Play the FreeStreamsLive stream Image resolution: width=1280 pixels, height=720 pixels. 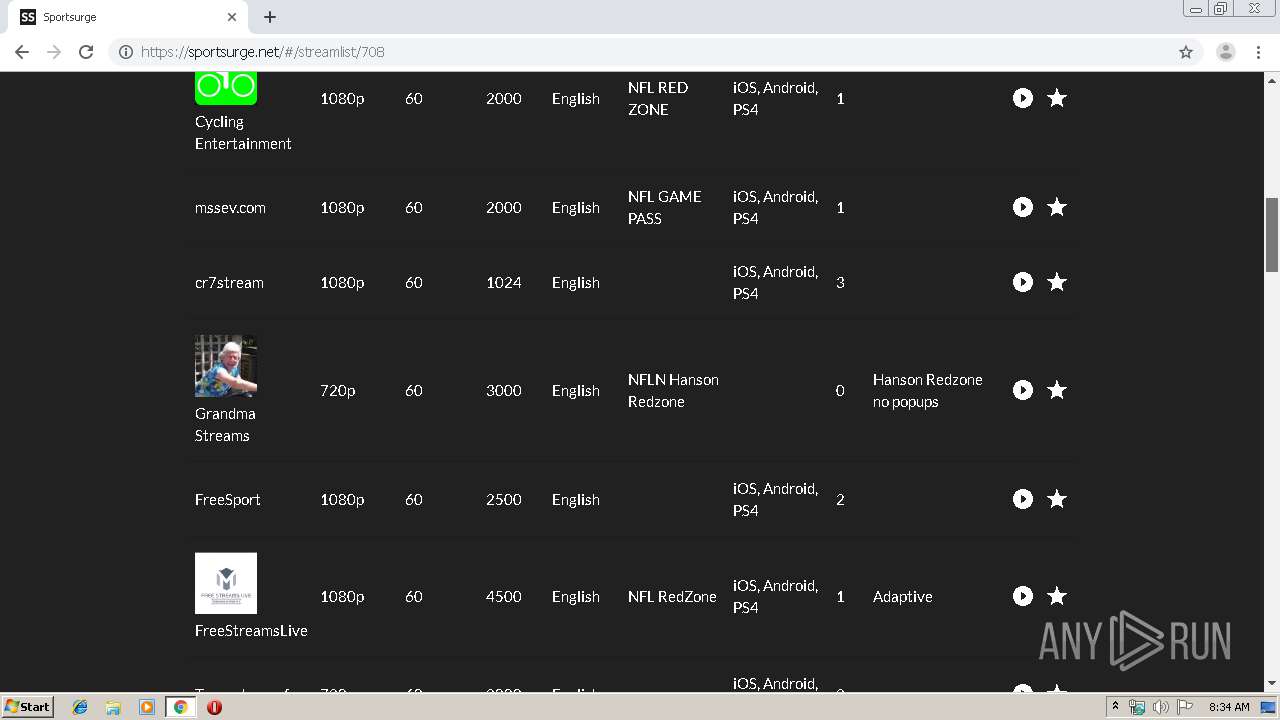(1022, 596)
